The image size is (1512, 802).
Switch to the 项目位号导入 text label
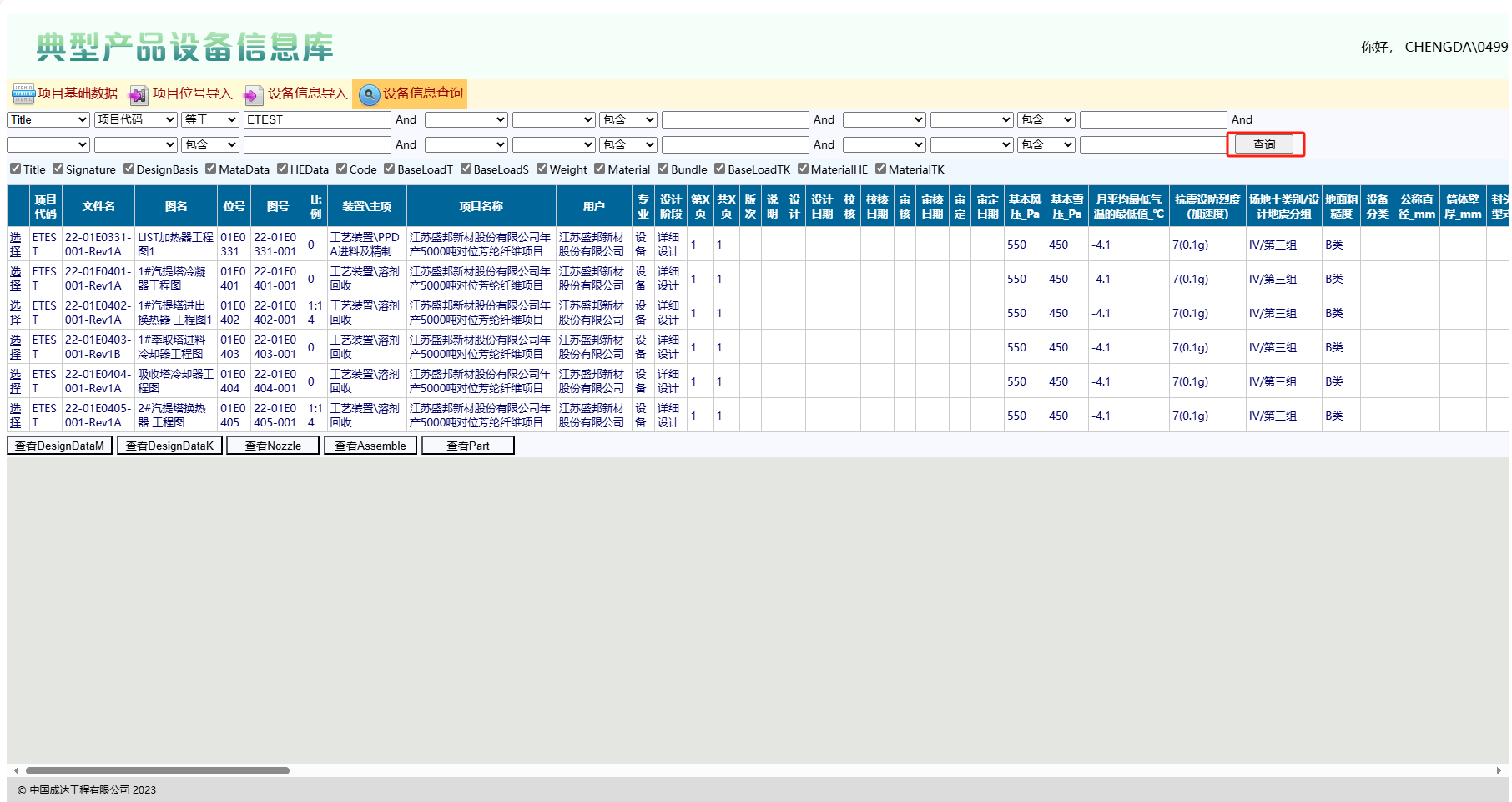pyautogui.click(x=192, y=93)
